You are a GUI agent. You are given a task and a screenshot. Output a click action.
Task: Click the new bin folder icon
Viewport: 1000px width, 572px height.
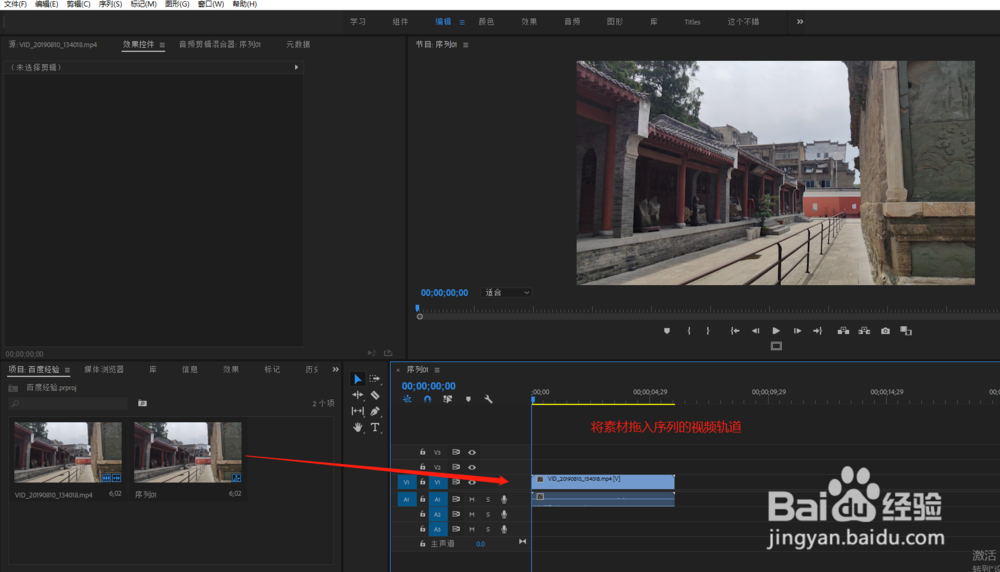[x=142, y=403]
